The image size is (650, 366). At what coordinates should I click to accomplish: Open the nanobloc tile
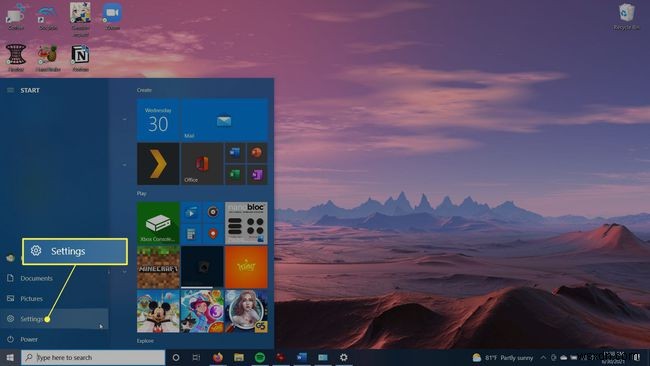246,223
